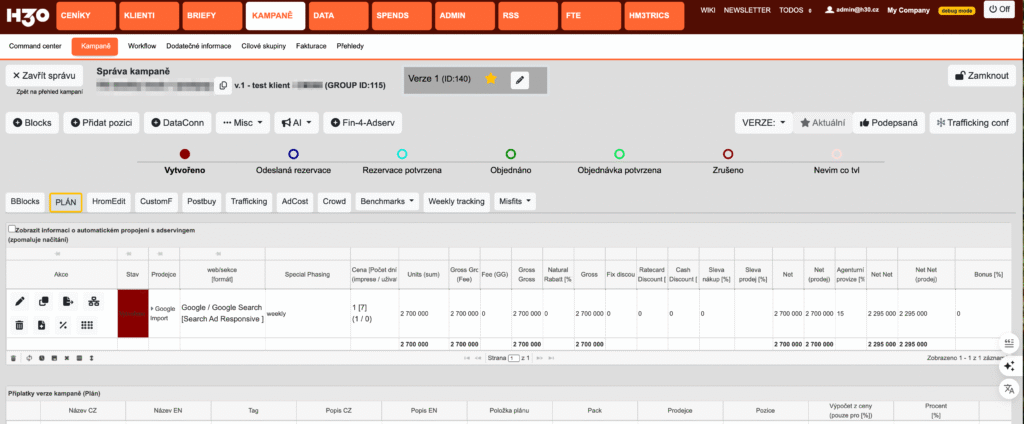Click the pencil edit icon in the Akce column
Screen dimensions: 1024x424
20,302
